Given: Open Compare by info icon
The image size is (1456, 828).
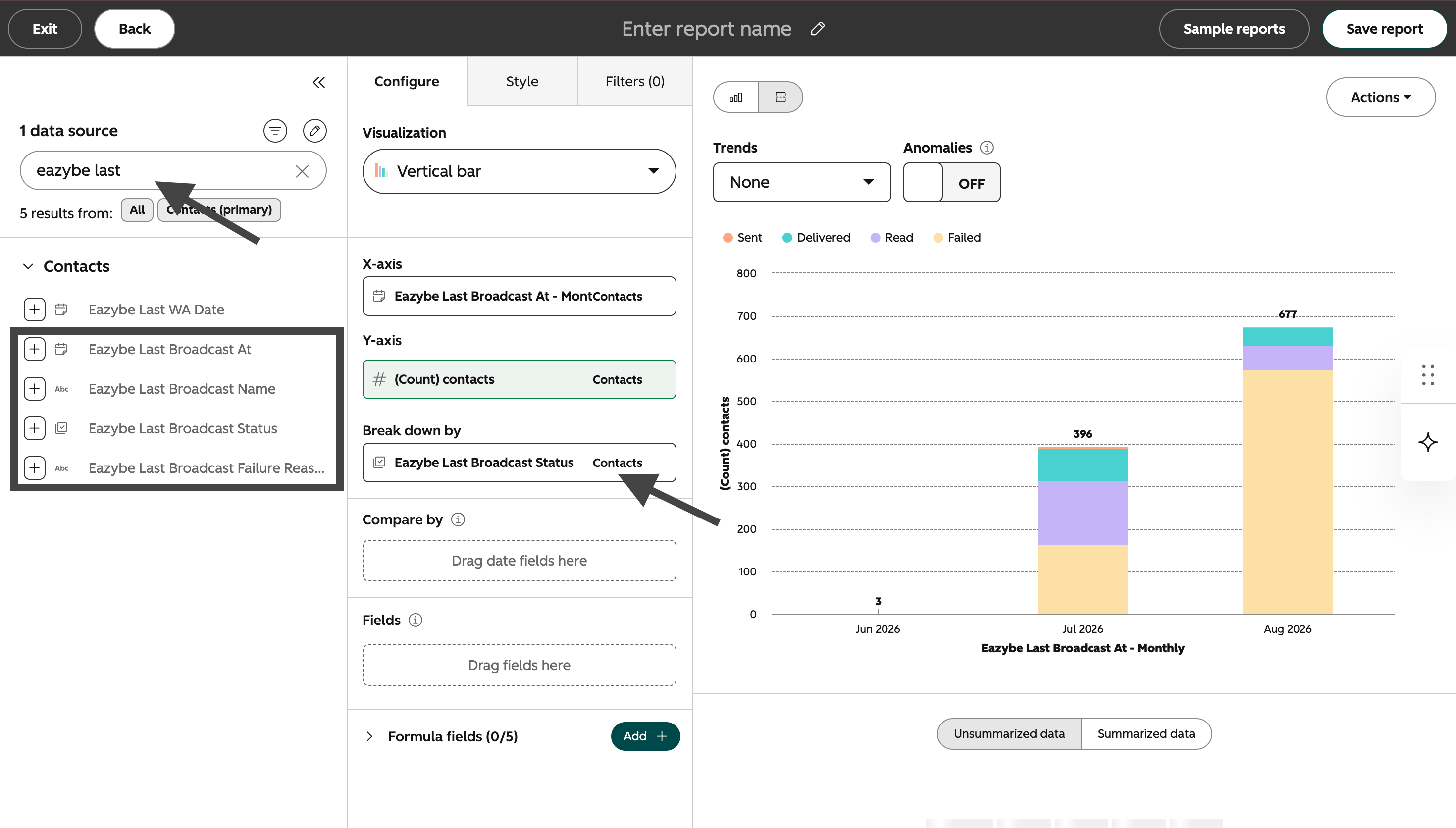Looking at the screenshot, I should (458, 519).
